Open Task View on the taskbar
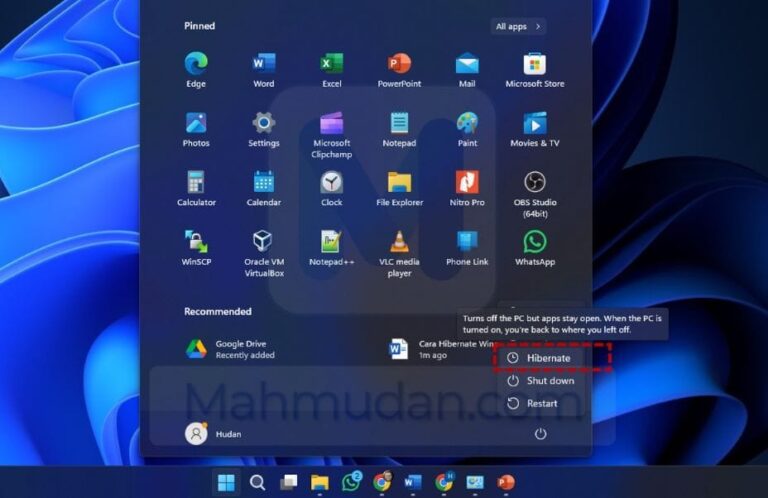The width and height of the screenshot is (768, 498). 288,483
